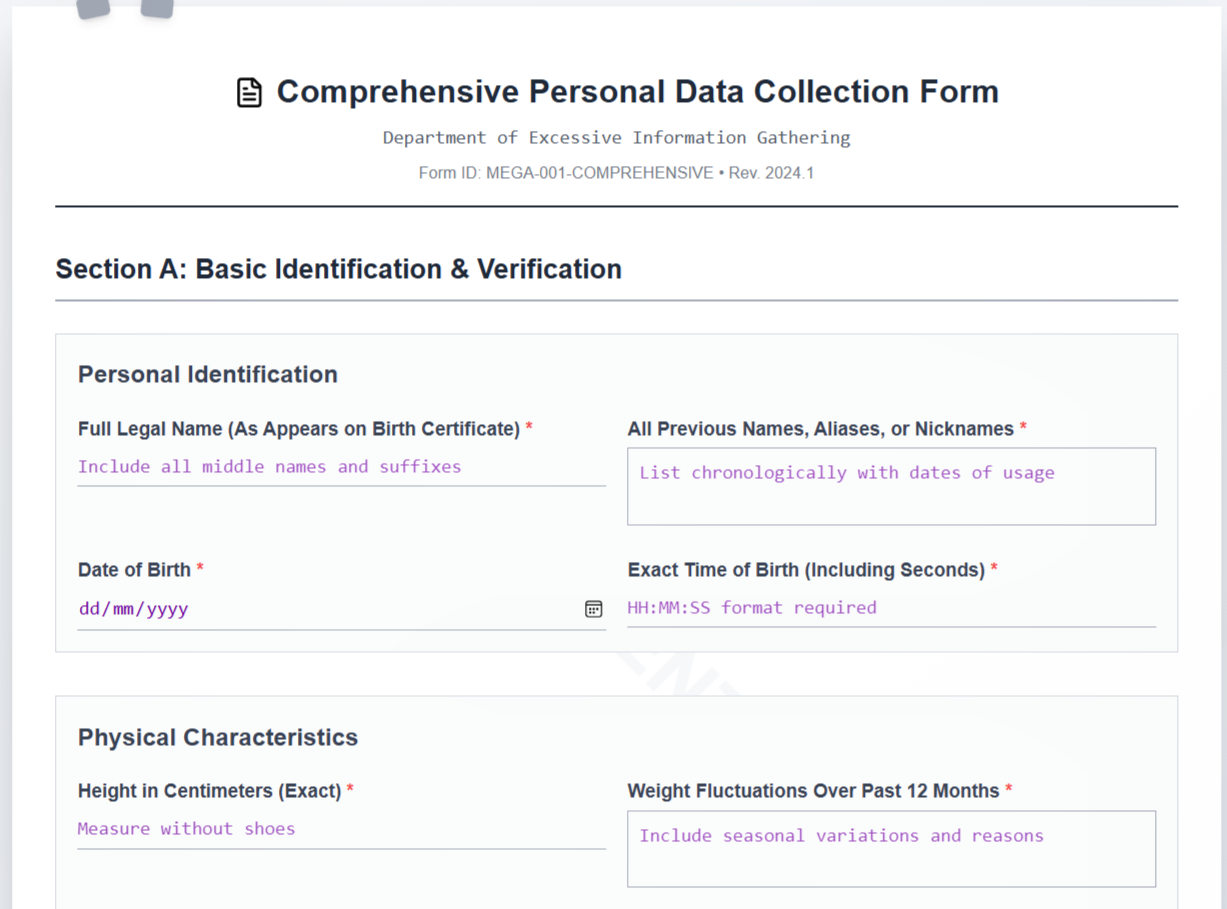Click the document icon beside the form title
Screen dimensions: 1227x909
point(249,92)
